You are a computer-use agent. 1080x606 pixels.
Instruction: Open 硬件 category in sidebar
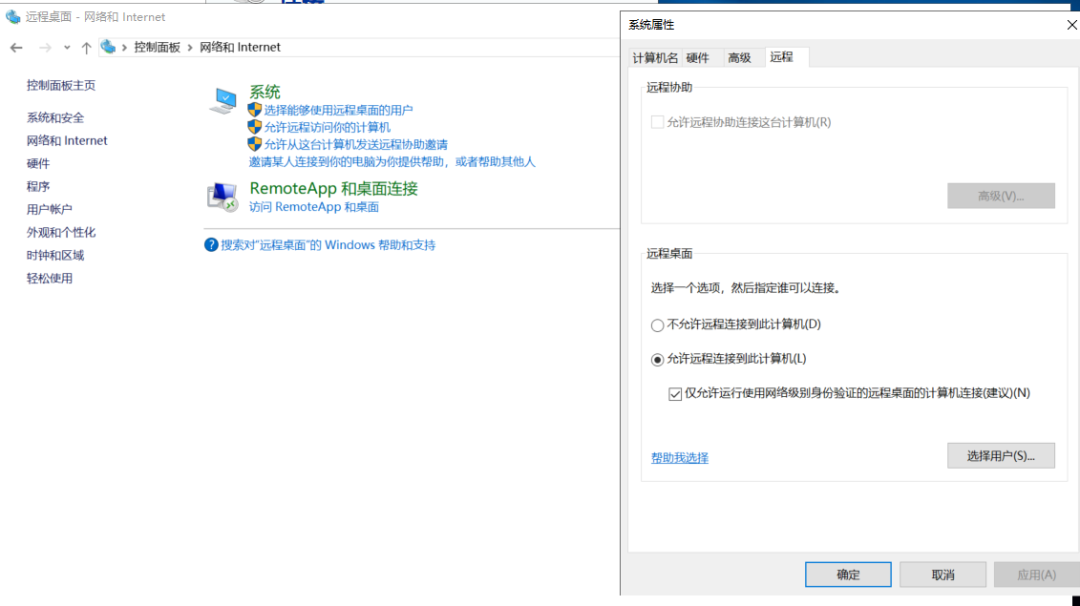click(38, 163)
